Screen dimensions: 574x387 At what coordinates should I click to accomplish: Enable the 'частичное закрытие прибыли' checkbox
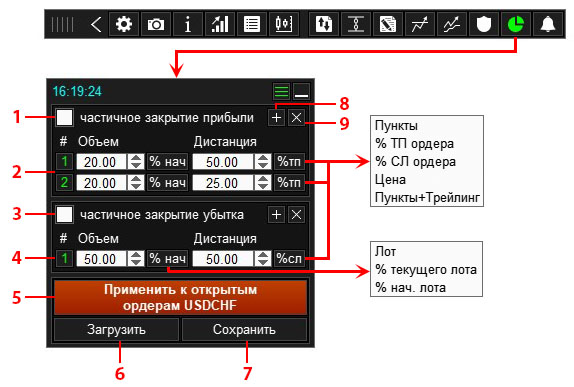pyautogui.click(x=64, y=118)
